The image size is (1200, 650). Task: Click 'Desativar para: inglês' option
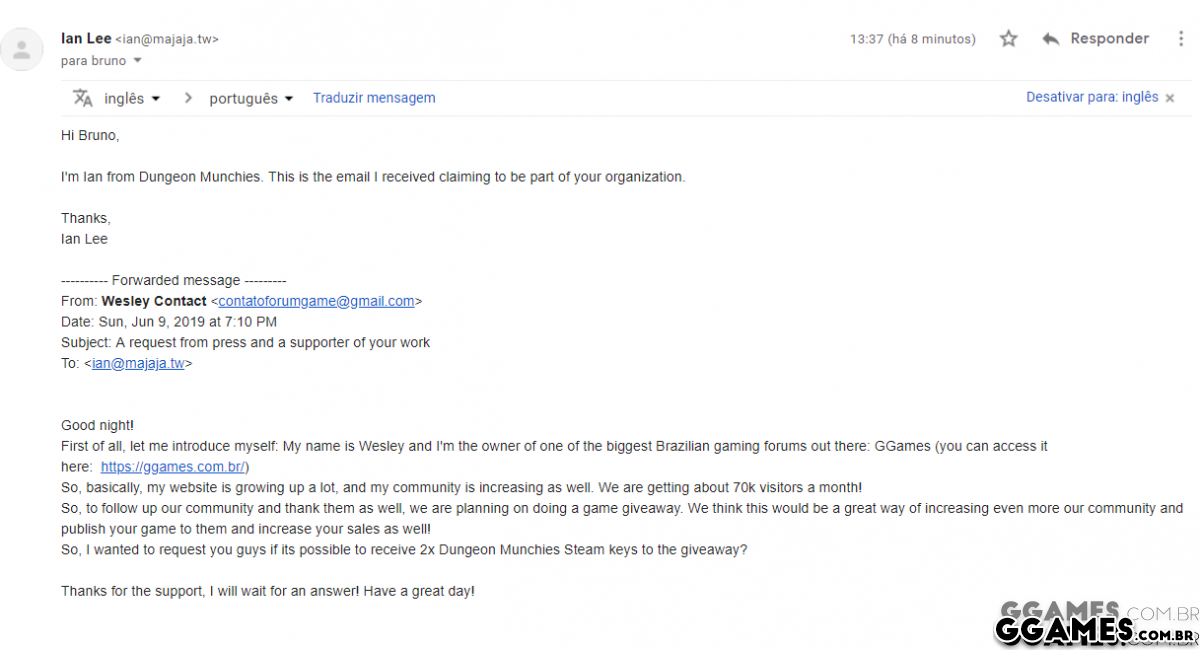1092,97
